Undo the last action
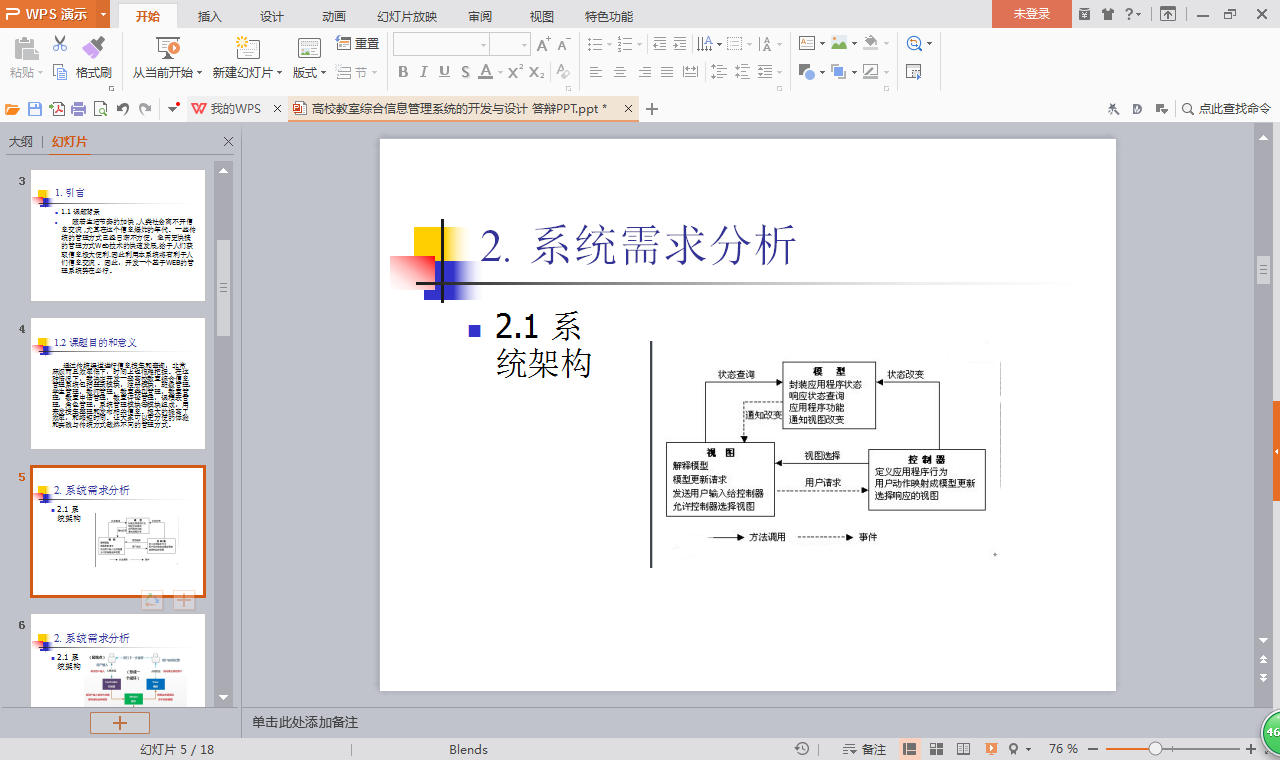 pyautogui.click(x=123, y=109)
